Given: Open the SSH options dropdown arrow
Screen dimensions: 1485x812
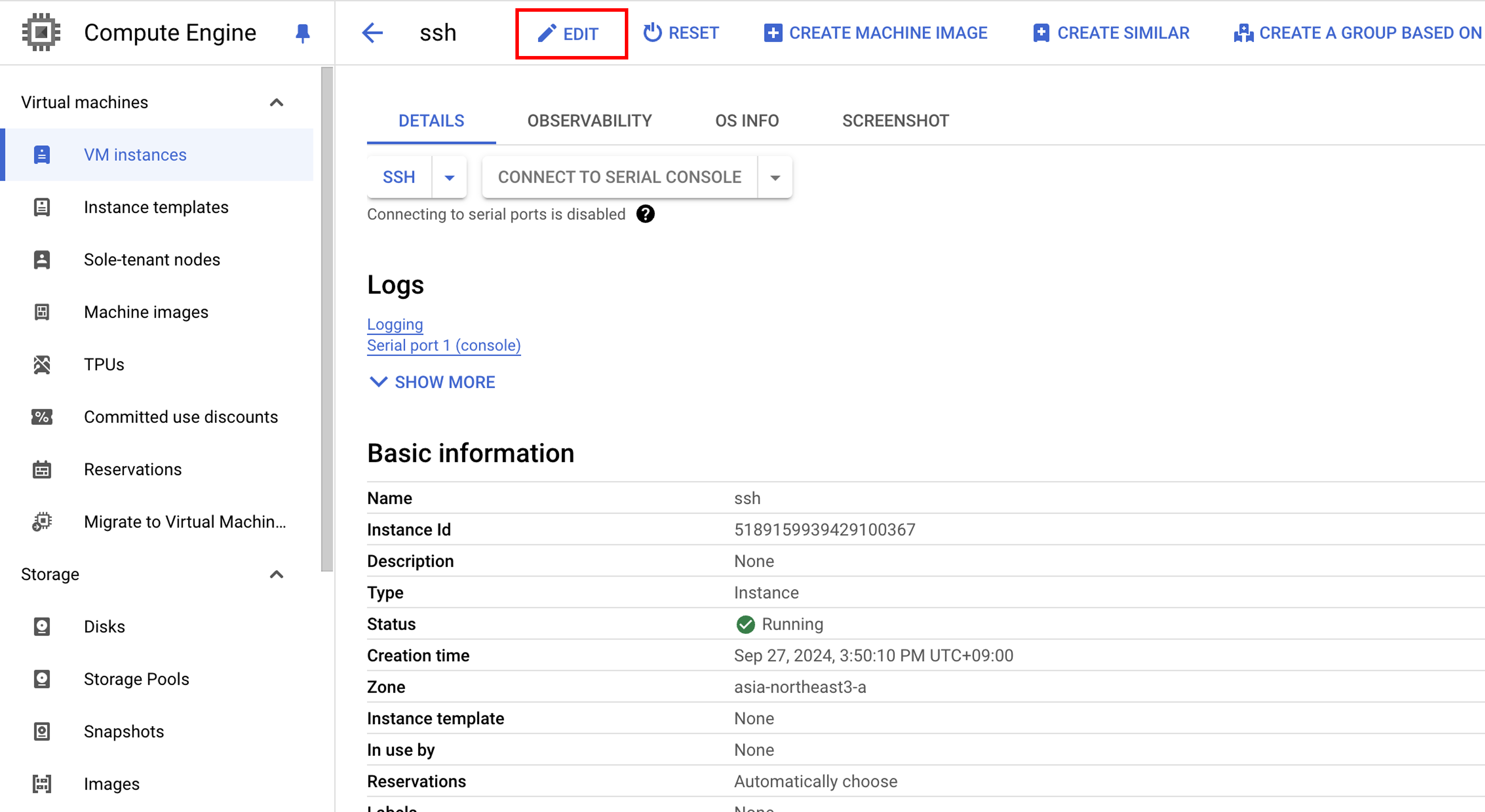Looking at the screenshot, I should coord(449,178).
